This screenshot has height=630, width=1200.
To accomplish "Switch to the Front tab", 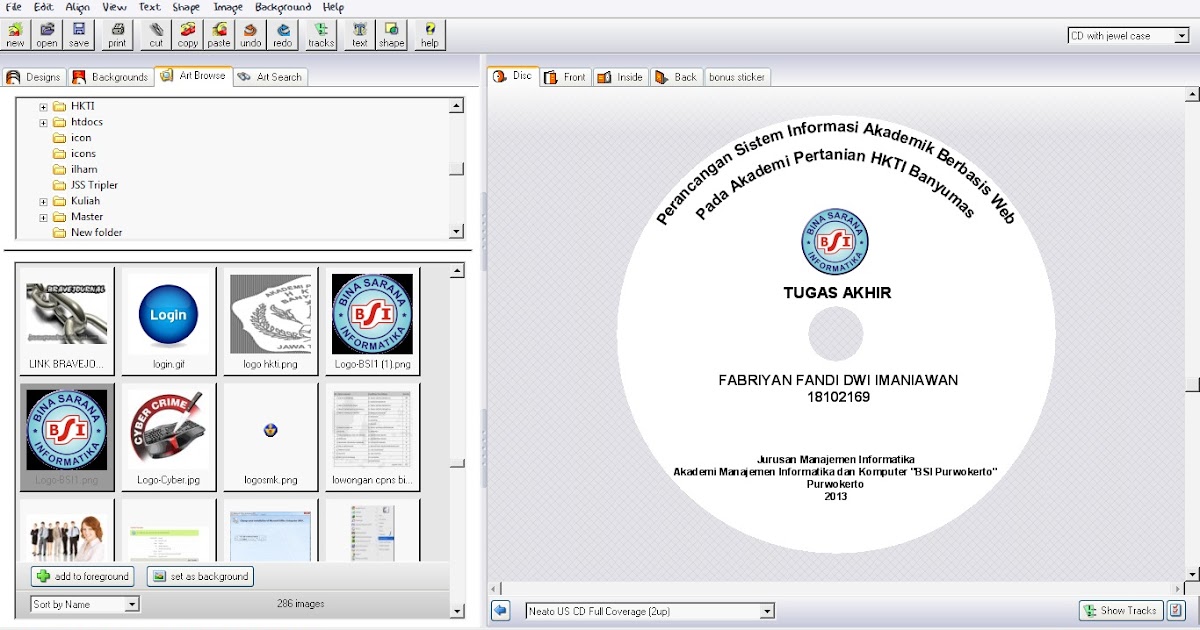I will [565, 77].
